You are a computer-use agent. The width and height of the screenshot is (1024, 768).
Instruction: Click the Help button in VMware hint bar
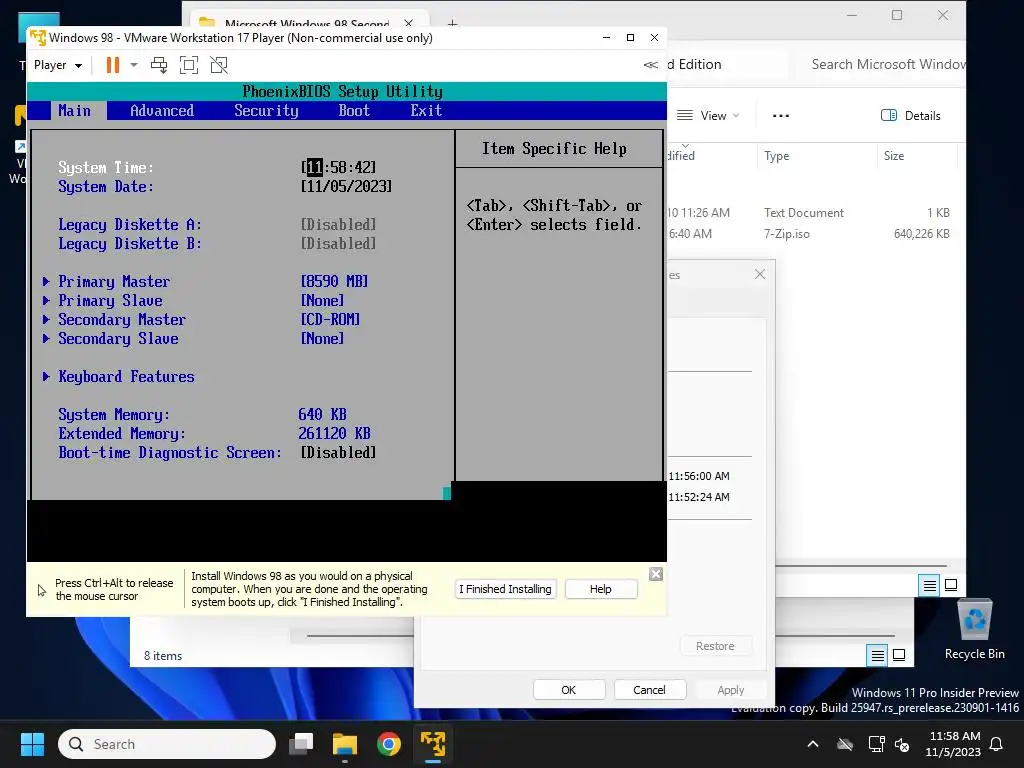point(601,589)
